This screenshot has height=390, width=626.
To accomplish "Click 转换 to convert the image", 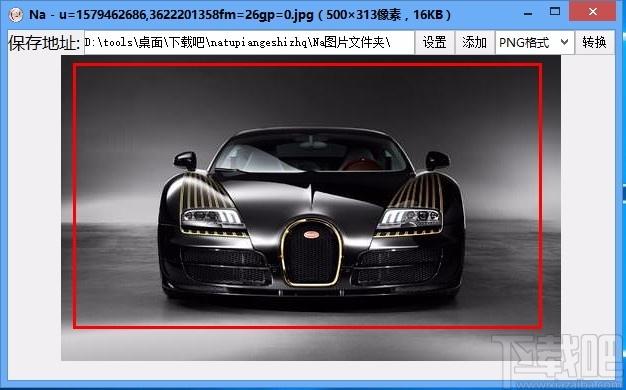I will tap(594, 42).
